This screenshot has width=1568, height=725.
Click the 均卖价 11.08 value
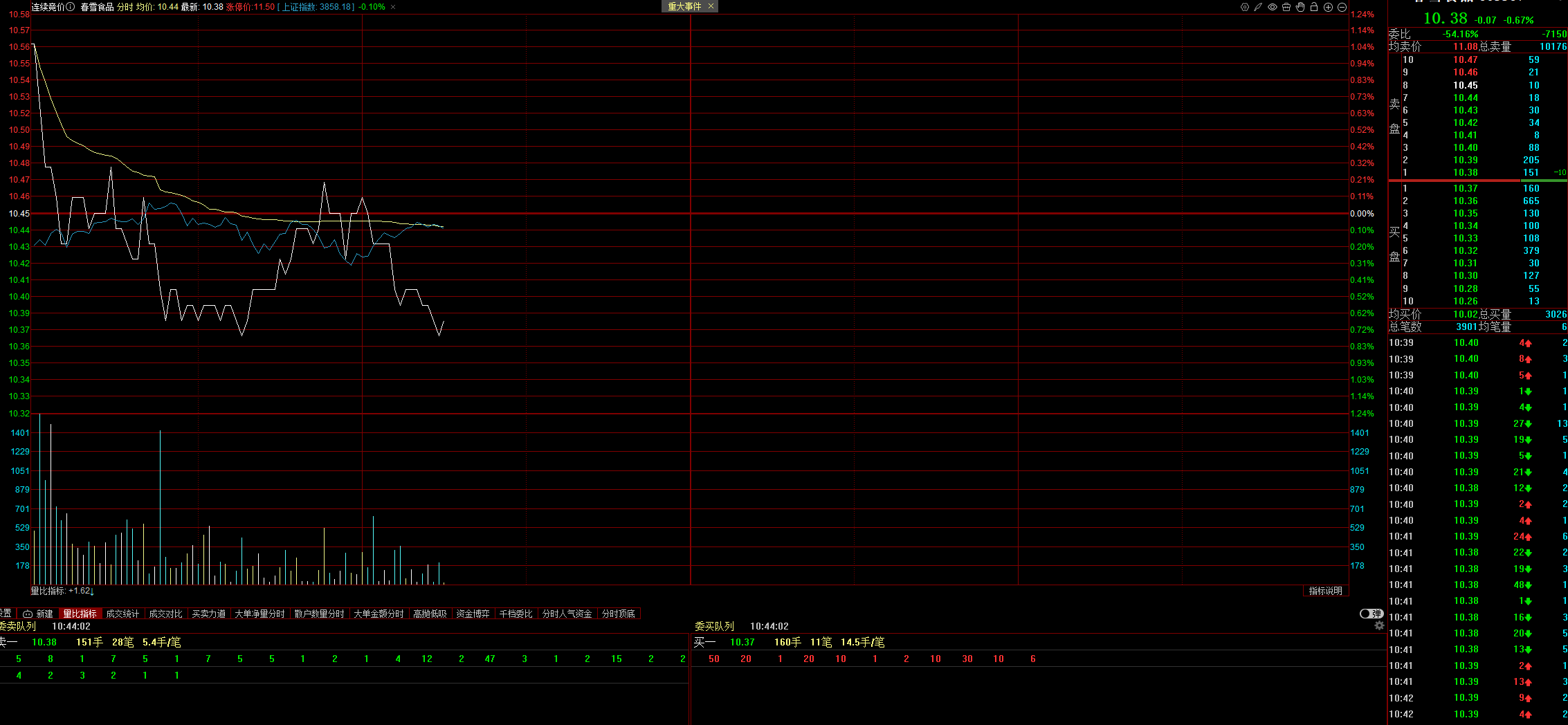[x=1465, y=46]
